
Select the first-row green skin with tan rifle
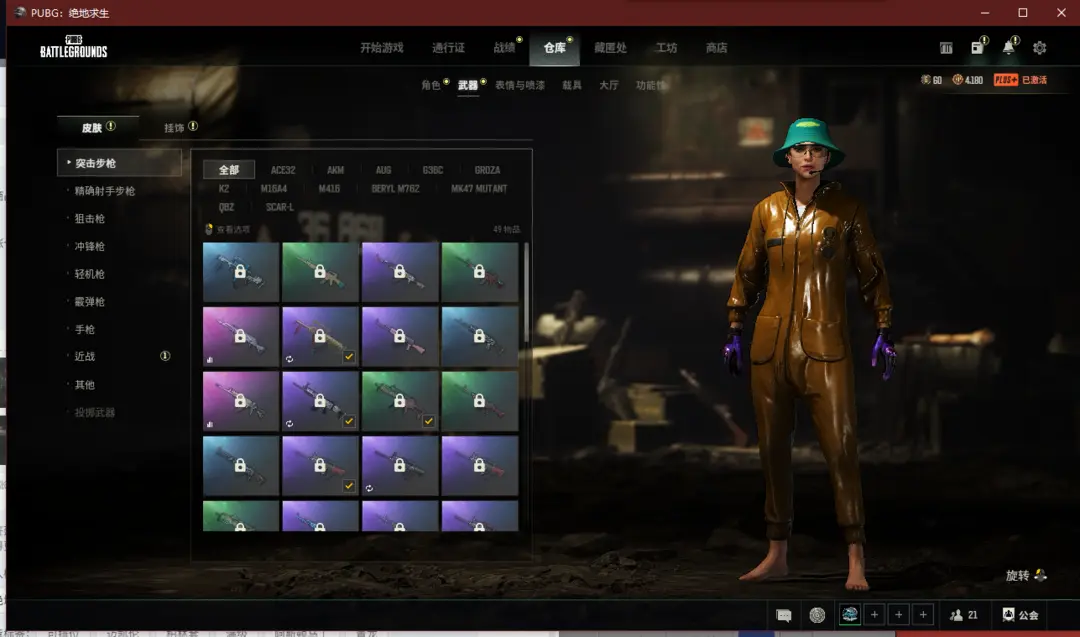tap(320, 272)
